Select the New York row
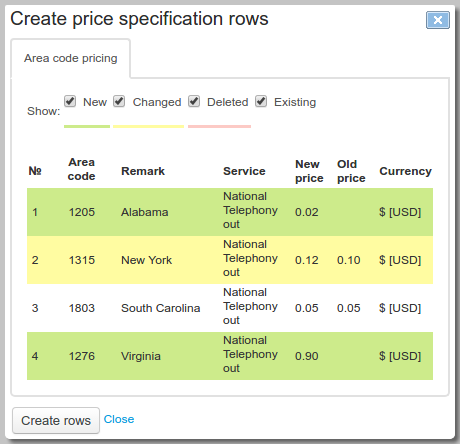 pos(230,260)
